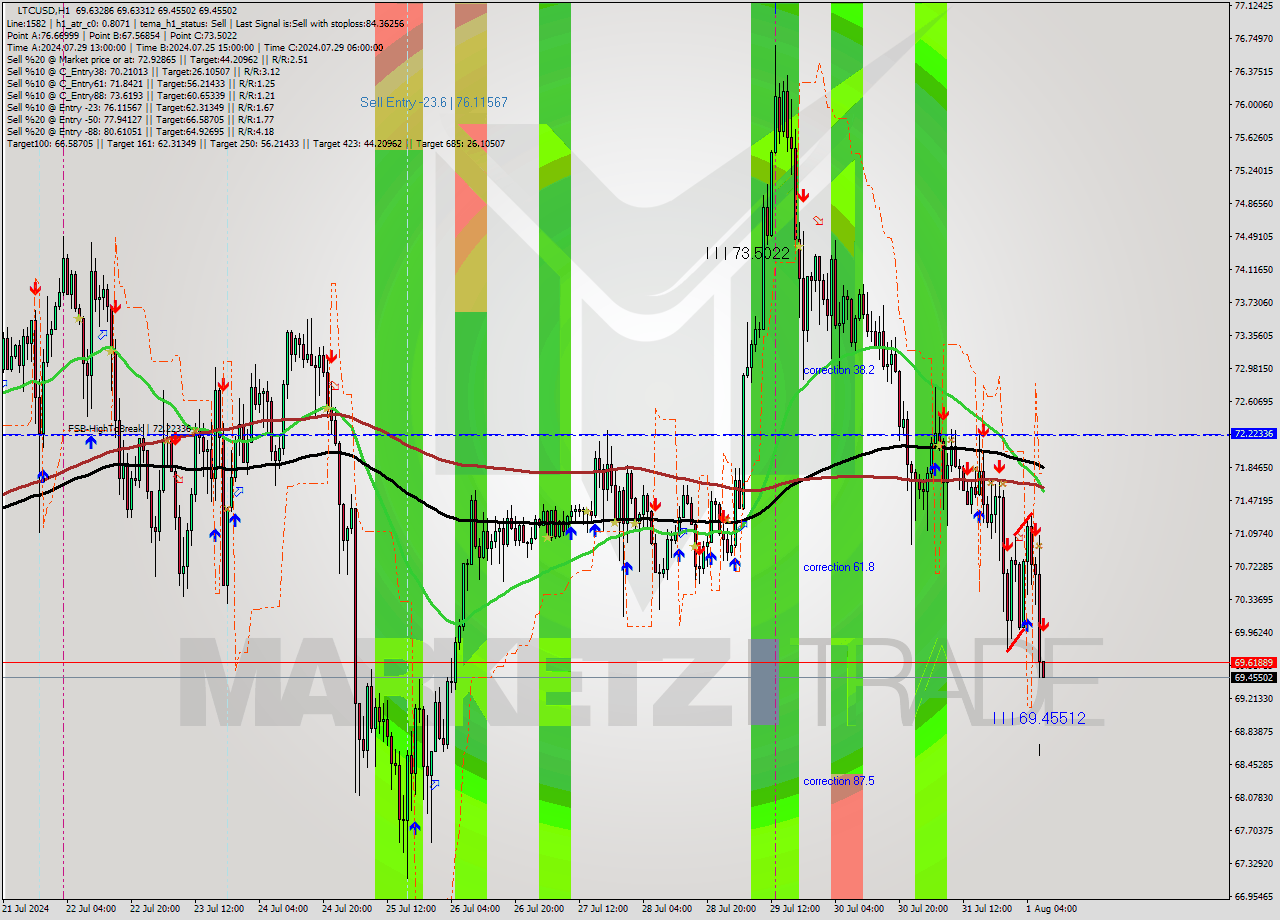Viewport: 1280px width, 920px height.
Task: Click the 'Sell %20 @ Entry -88' line
Action: (x=140, y=131)
